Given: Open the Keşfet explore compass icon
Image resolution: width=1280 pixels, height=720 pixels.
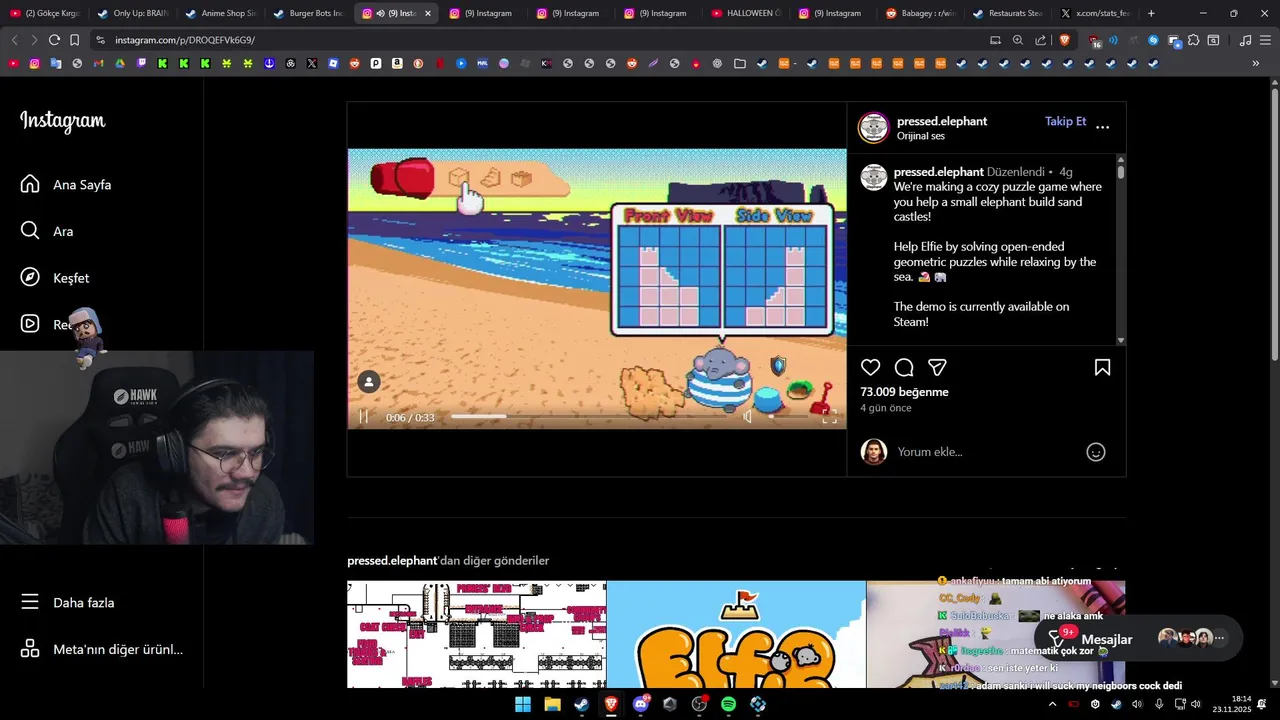Looking at the screenshot, I should tap(30, 278).
